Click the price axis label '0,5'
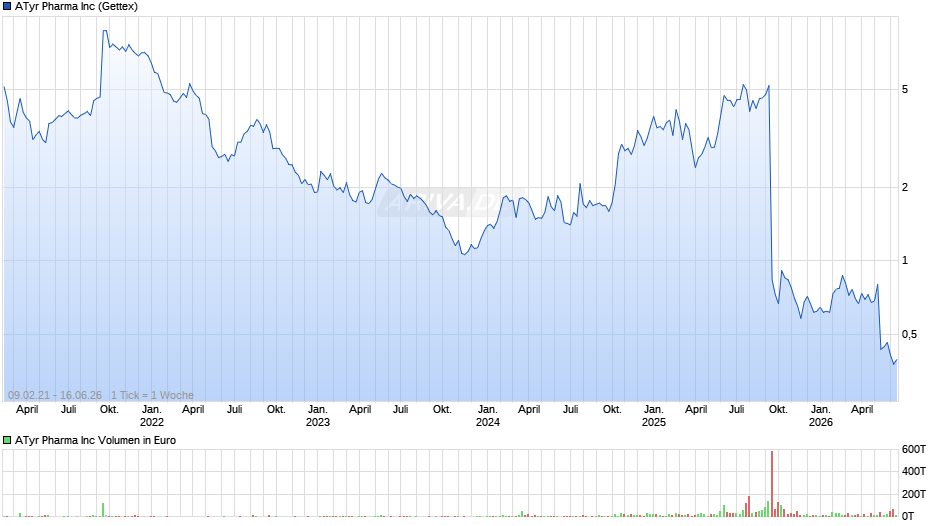 click(x=909, y=334)
